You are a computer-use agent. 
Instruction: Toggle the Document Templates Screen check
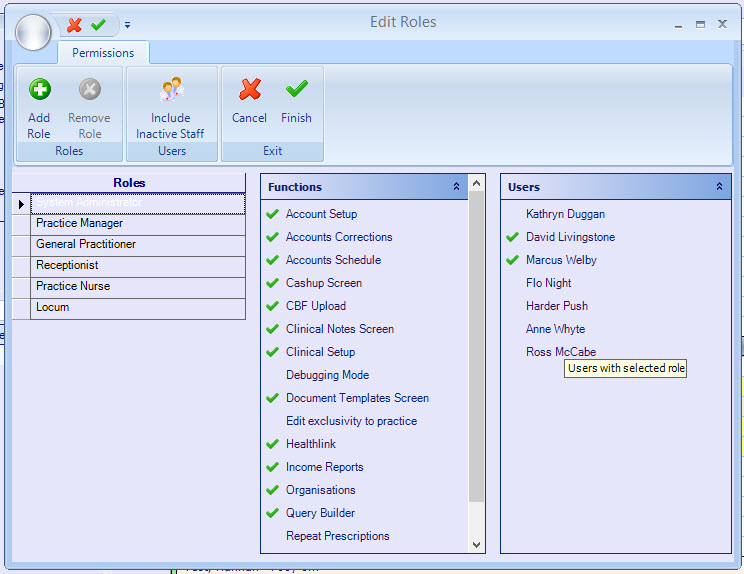[272, 398]
